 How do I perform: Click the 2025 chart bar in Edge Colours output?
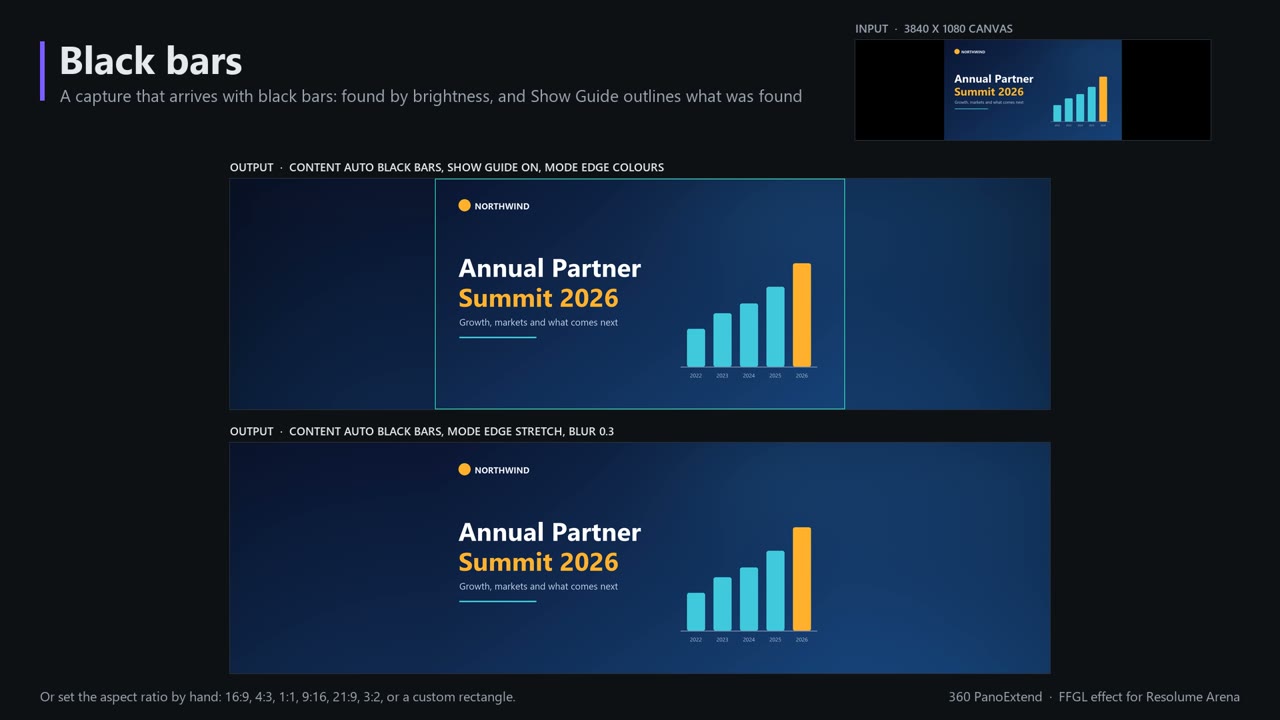click(x=775, y=327)
